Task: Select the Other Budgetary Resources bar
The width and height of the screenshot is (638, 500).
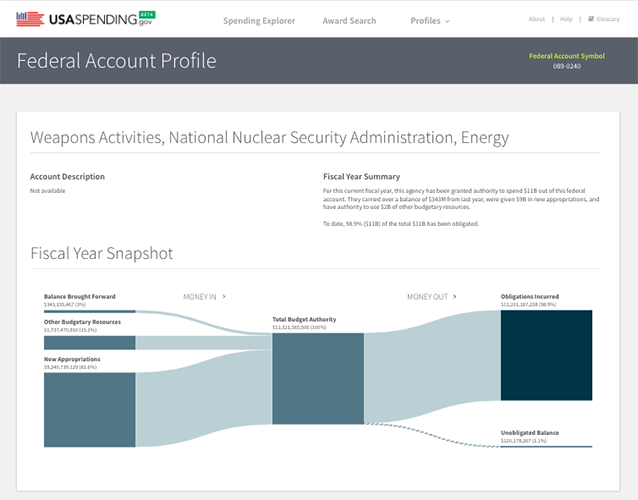Action: 90,343
